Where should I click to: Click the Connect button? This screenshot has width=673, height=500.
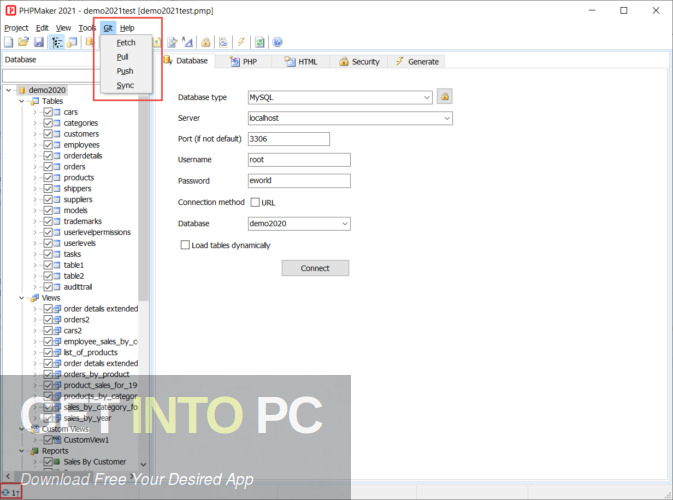tap(315, 268)
